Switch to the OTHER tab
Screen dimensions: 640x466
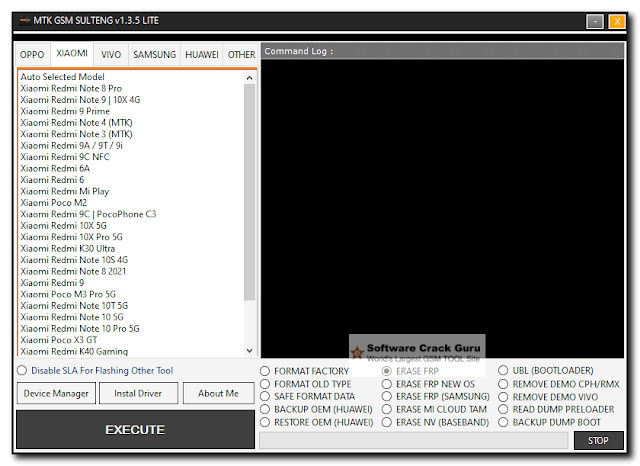(x=241, y=55)
